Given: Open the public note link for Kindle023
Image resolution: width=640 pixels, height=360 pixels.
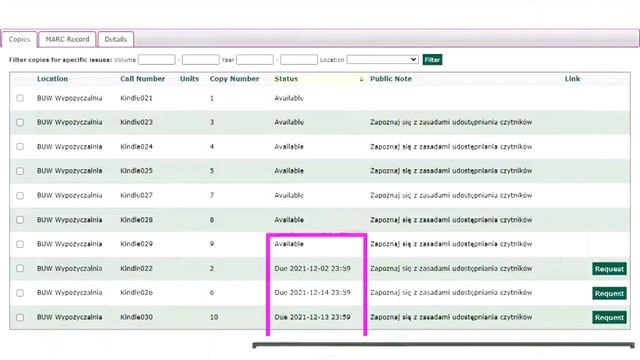Looking at the screenshot, I should coord(451,122).
